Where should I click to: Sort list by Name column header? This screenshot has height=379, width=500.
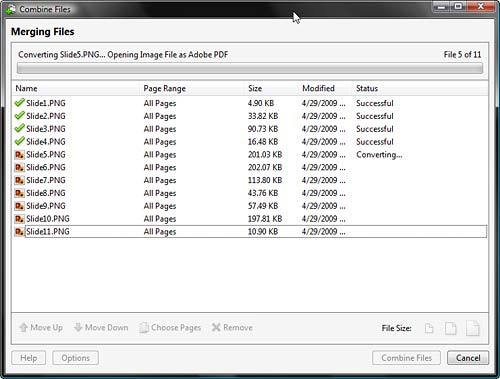tap(76, 88)
